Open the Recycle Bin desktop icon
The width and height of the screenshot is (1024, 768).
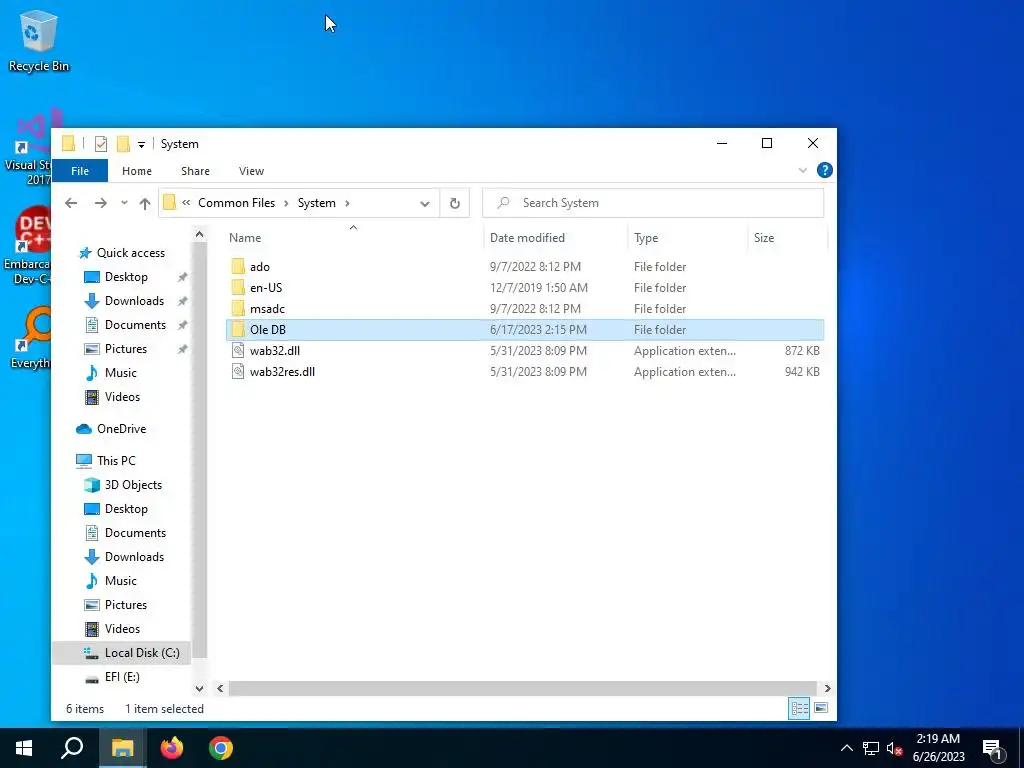point(39,40)
